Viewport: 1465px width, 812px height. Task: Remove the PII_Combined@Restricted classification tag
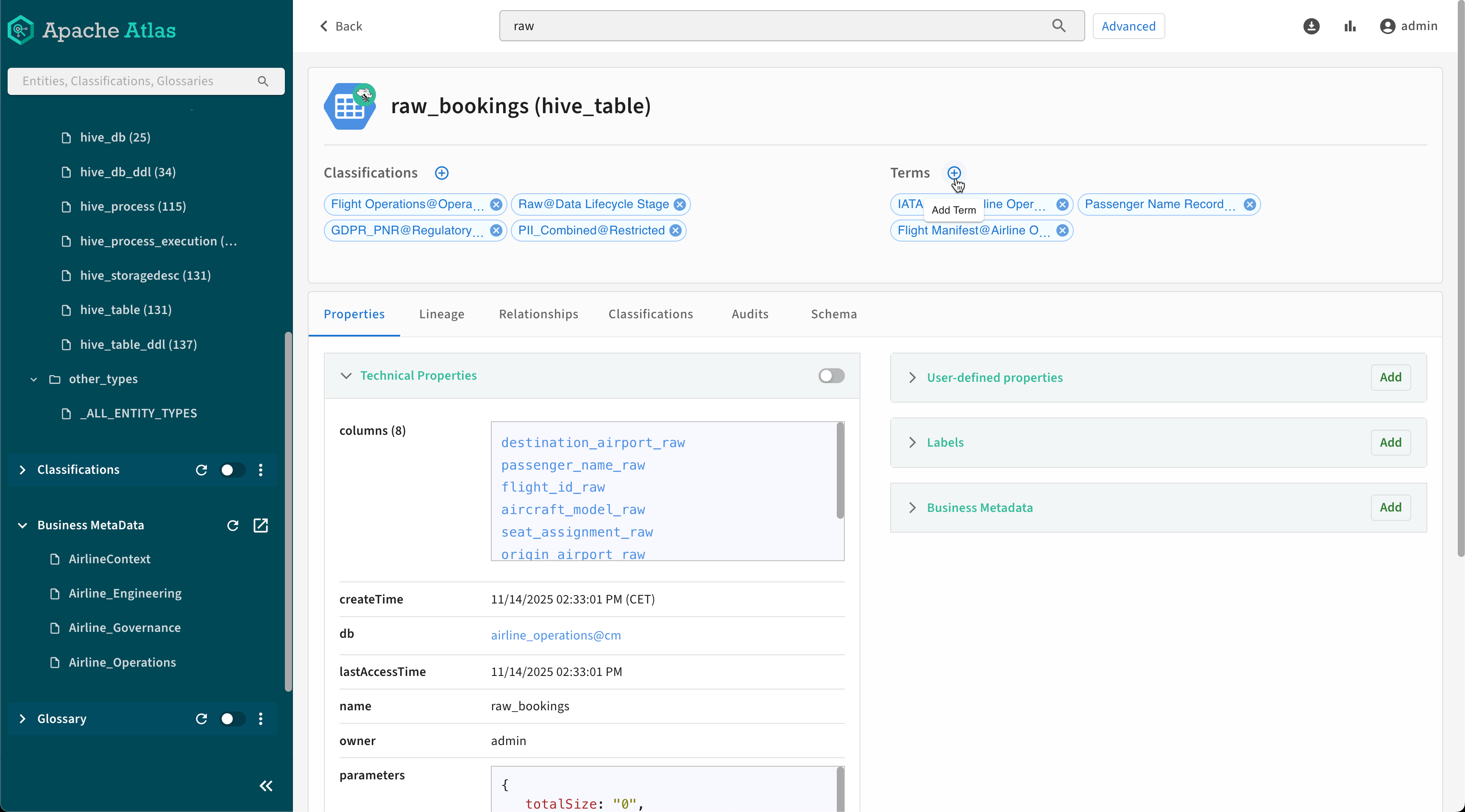tap(675, 230)
